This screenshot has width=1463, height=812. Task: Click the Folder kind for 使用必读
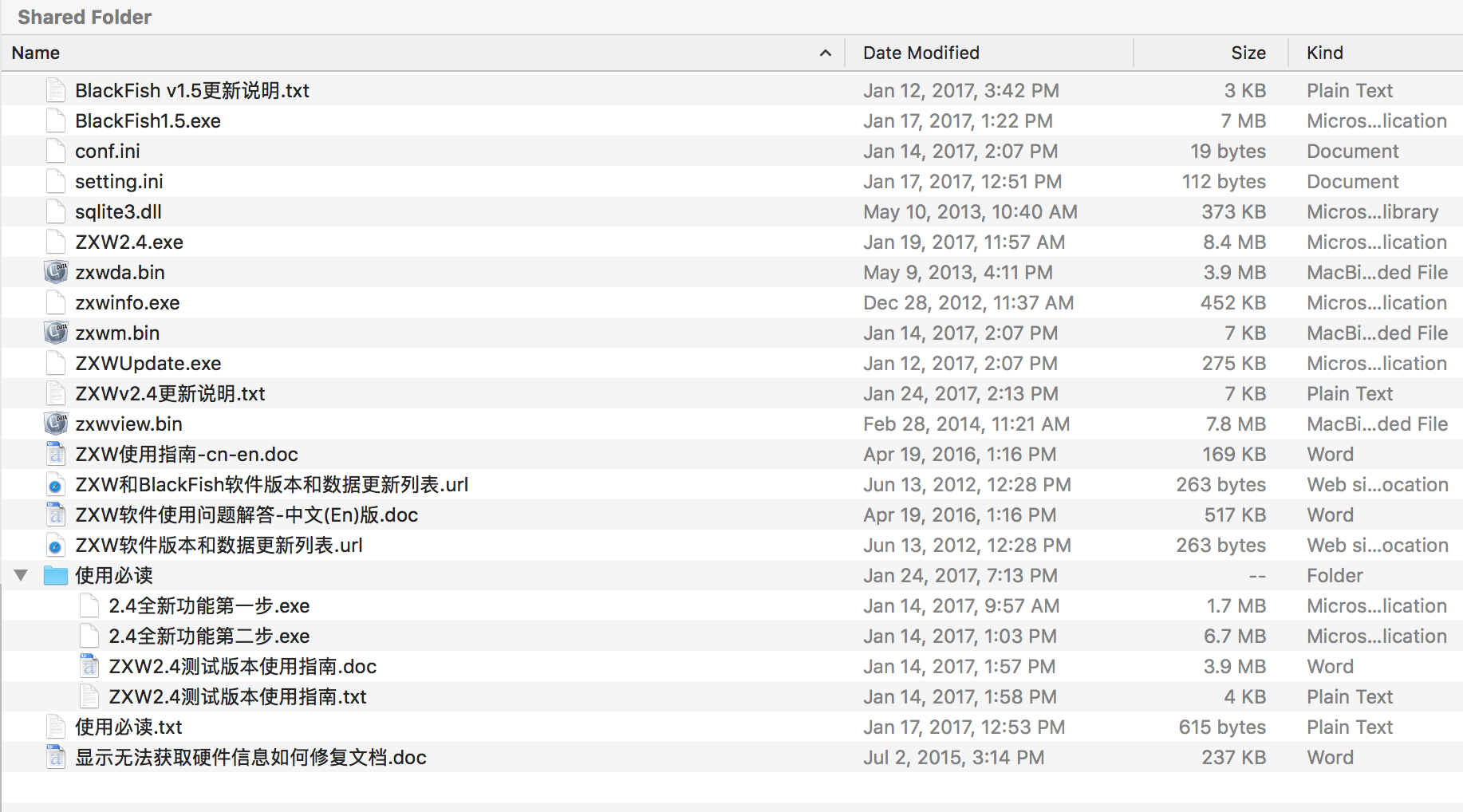[1335, 575]
